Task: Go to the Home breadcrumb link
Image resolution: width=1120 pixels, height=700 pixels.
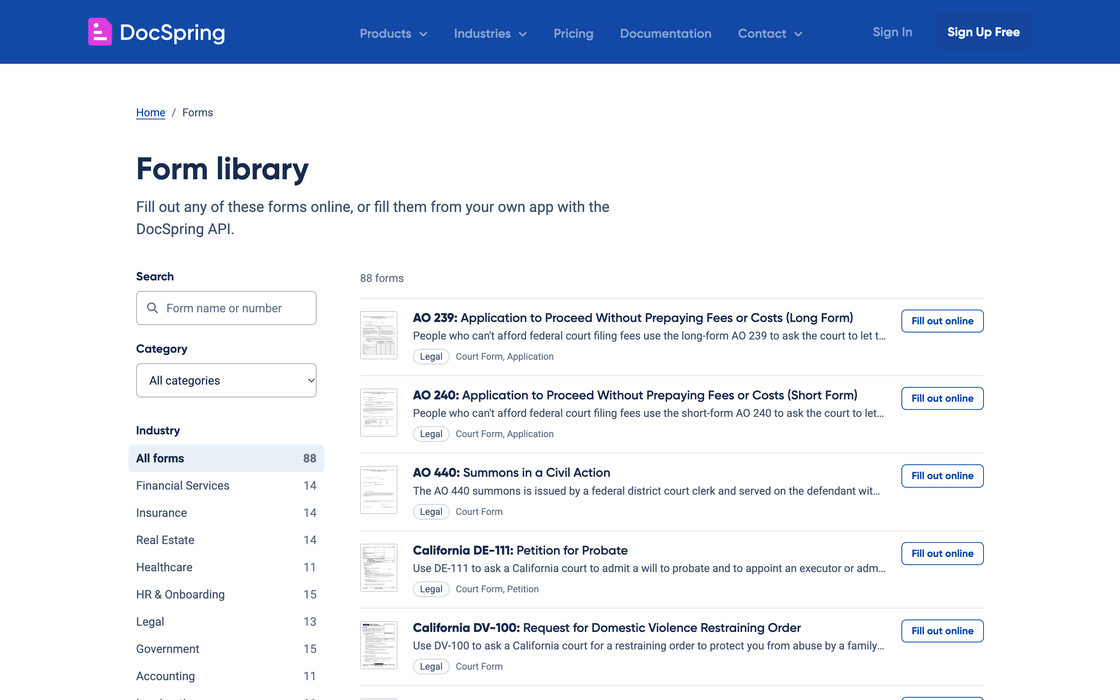Action: point(151,113)
